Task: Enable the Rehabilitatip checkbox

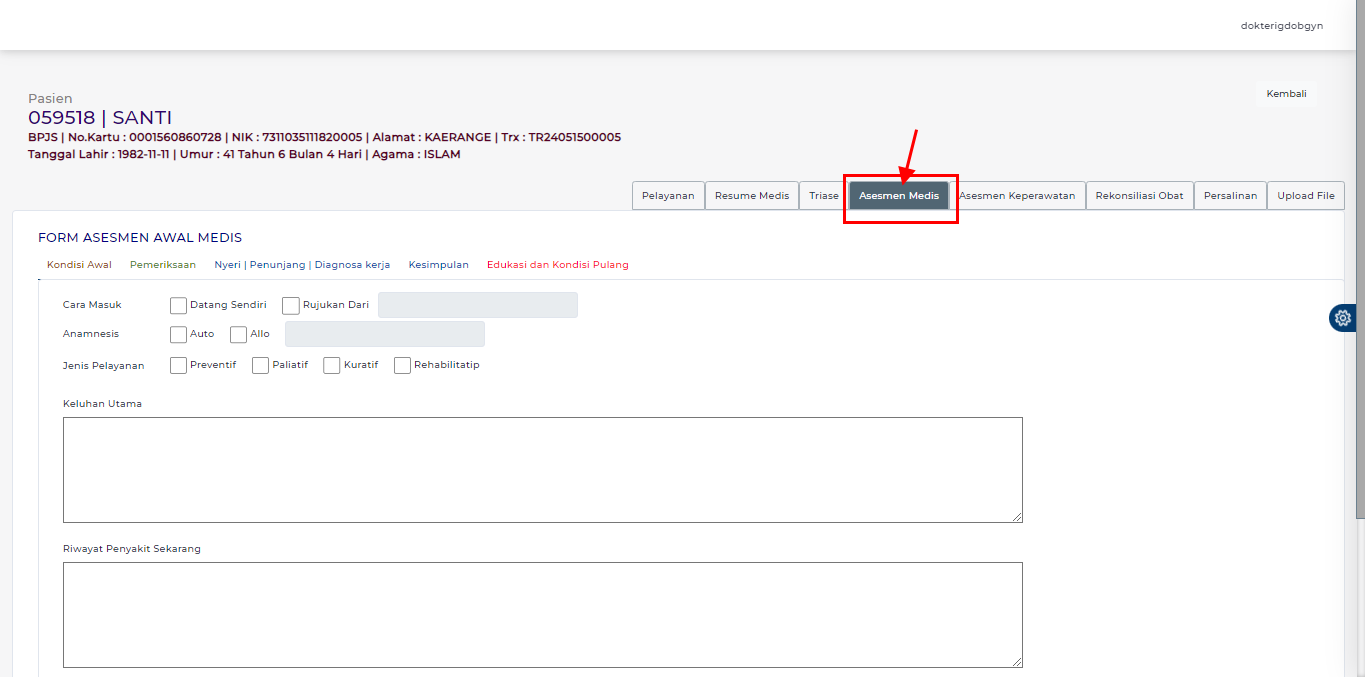Action: tap(402, 365)
